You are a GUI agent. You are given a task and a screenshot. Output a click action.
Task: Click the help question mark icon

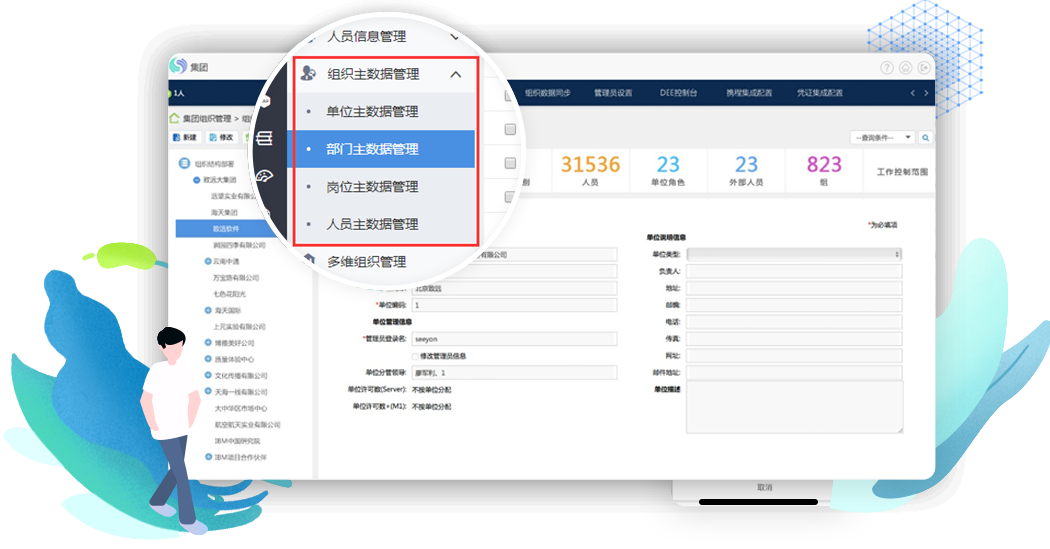pyautogui.click(x=886, y=68)
